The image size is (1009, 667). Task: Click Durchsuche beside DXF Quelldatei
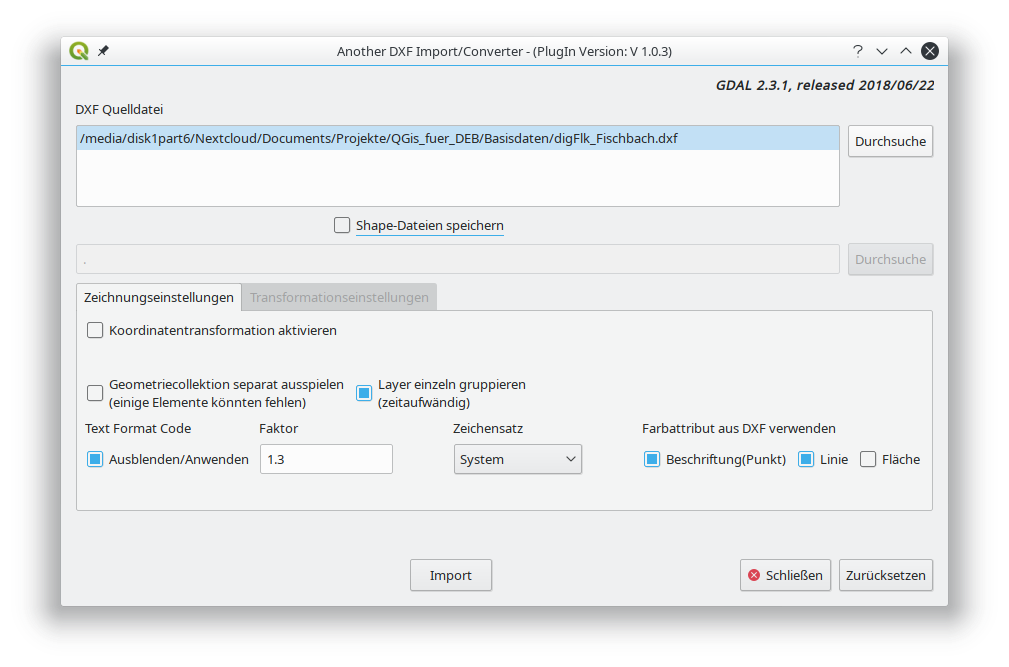[x=890, y=141]
